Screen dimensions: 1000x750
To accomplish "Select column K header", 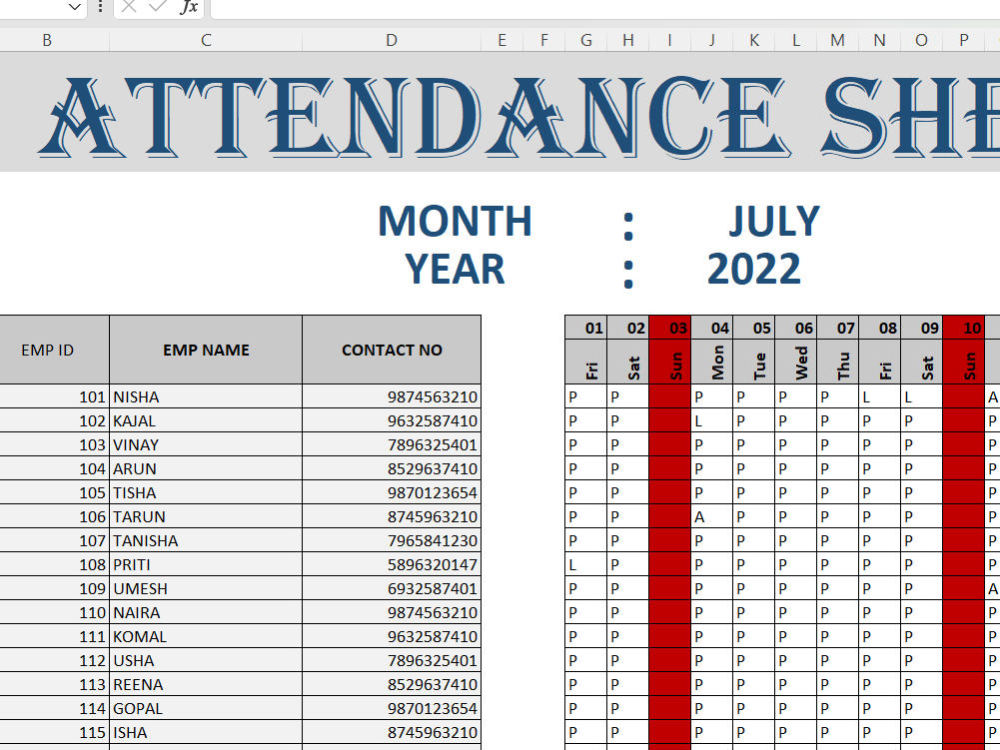I will click(x=754, y=40).
